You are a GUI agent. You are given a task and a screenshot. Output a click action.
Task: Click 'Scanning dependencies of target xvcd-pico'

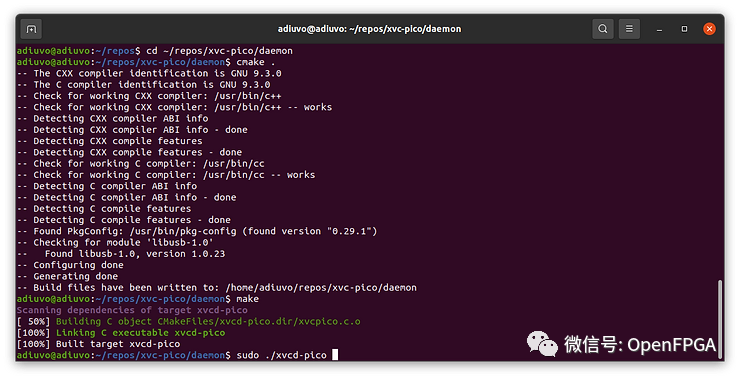[132, 311]
